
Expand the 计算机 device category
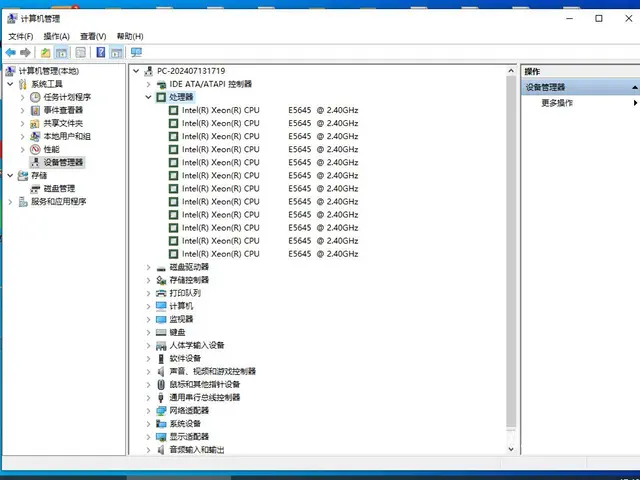coord(149,306)
